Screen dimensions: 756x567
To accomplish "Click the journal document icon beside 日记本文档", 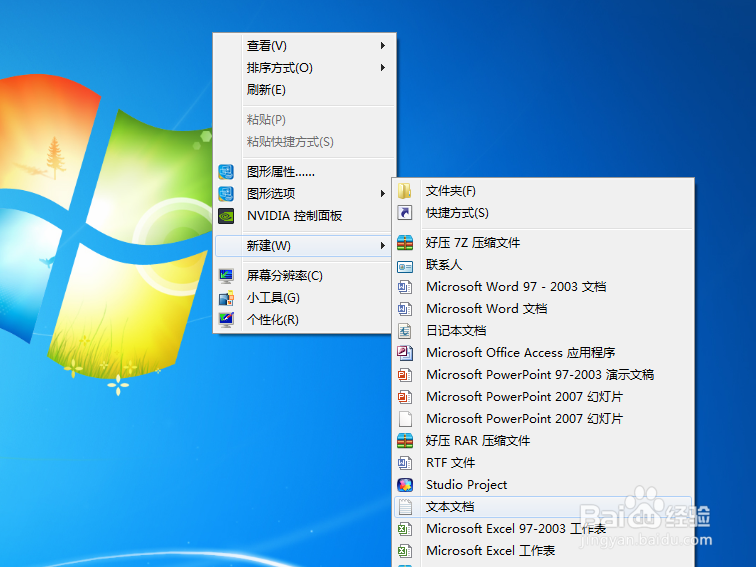I will (405, 331).
